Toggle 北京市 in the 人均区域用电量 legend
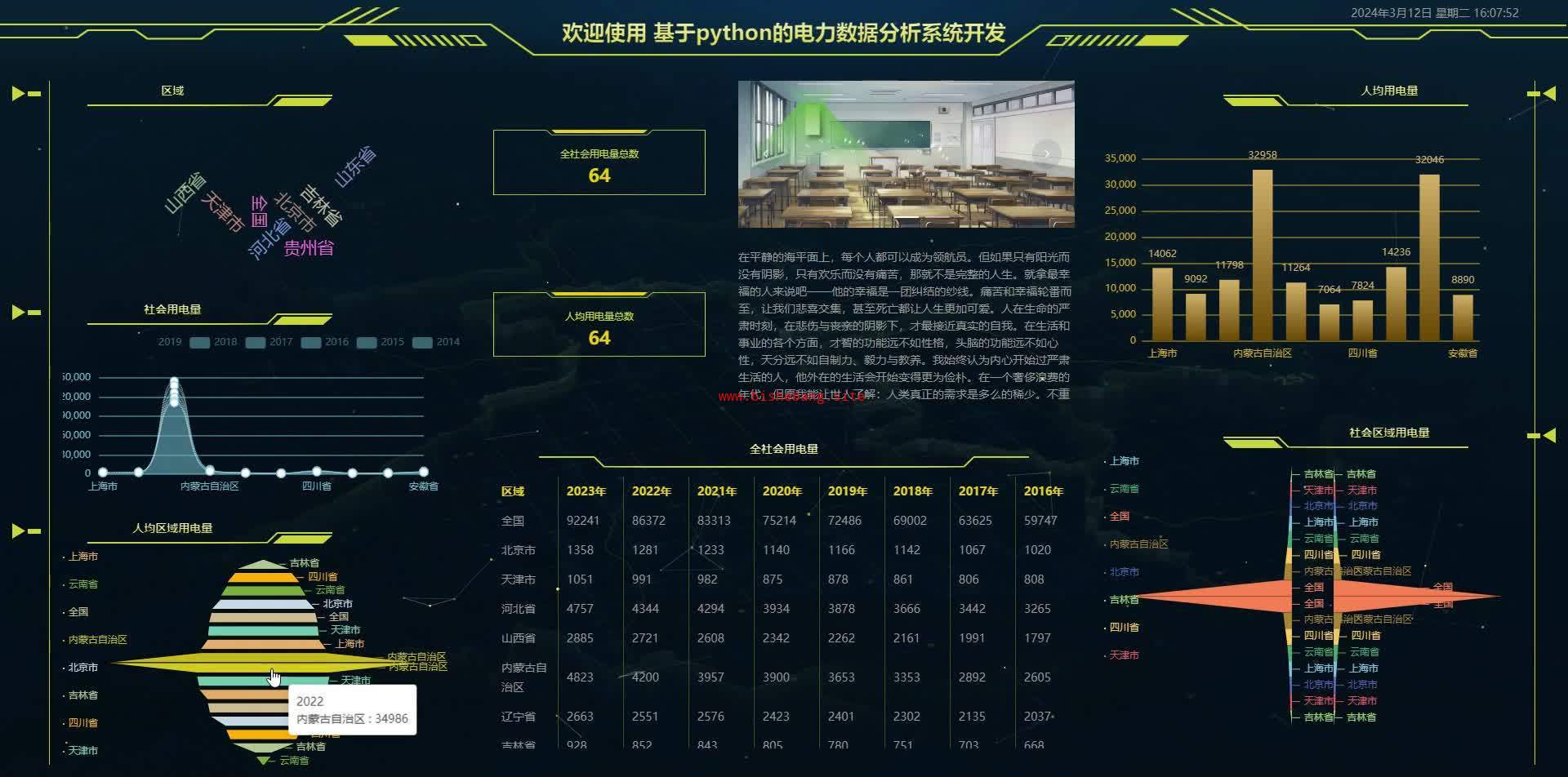 (x=81, y=668)
